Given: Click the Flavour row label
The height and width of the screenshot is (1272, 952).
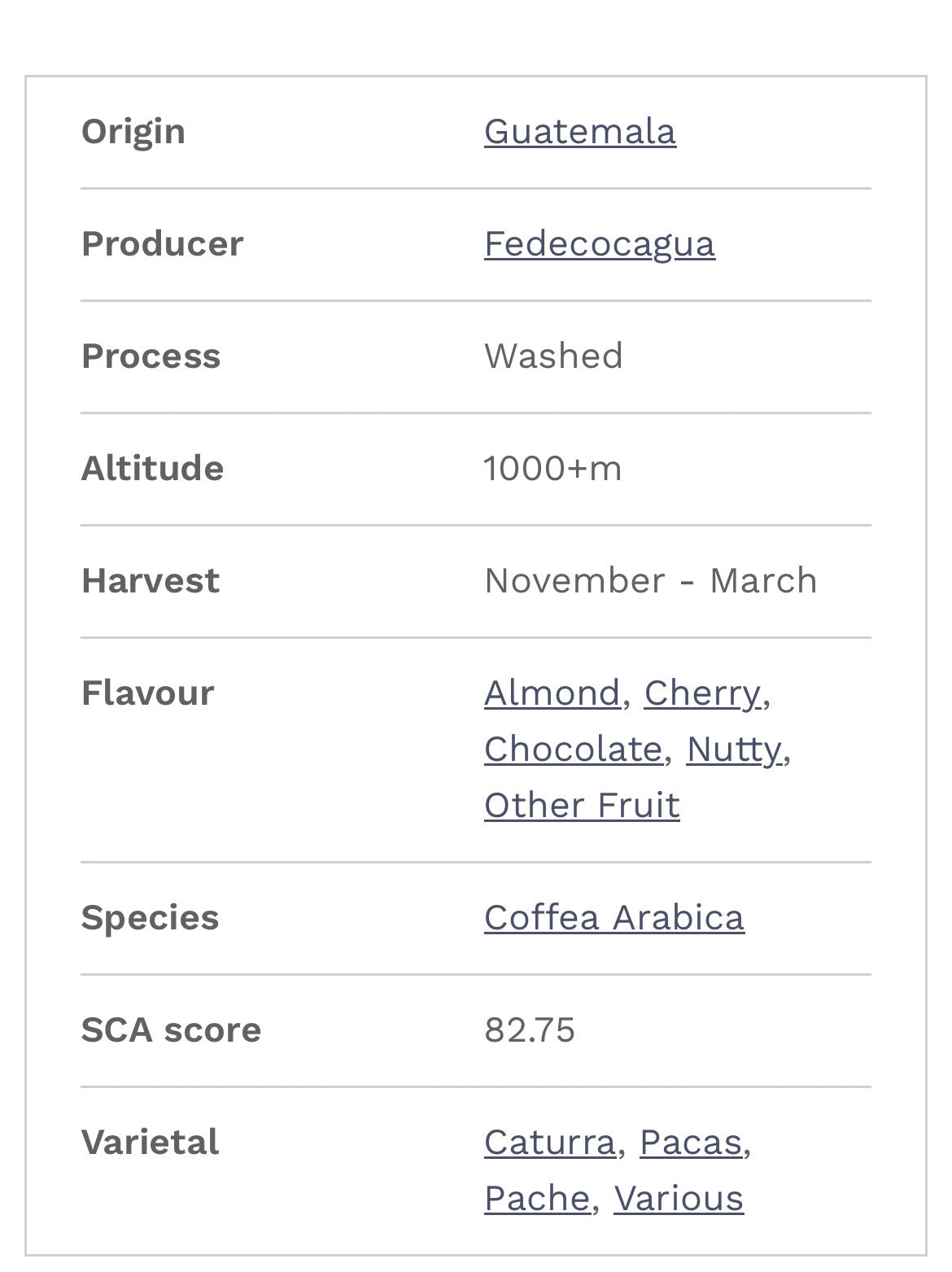Looking at the screenshot, I should coord(146,693).
